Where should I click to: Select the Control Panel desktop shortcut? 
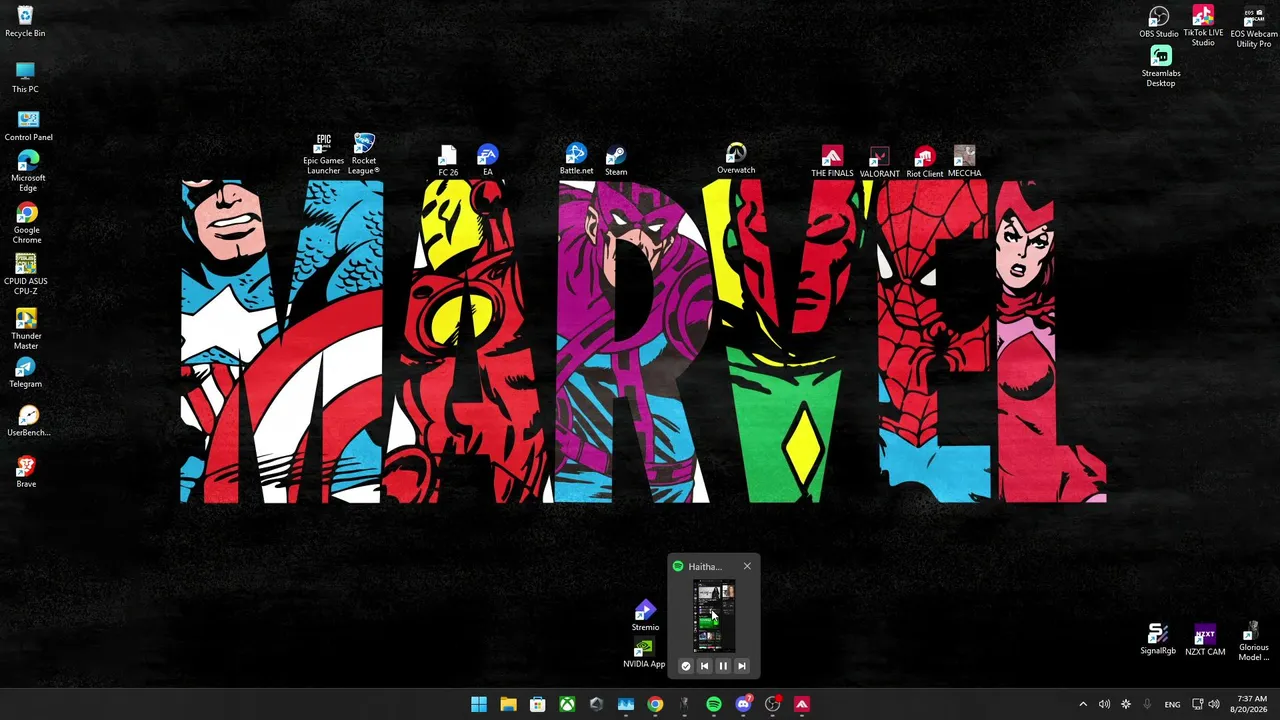[28, 125]
